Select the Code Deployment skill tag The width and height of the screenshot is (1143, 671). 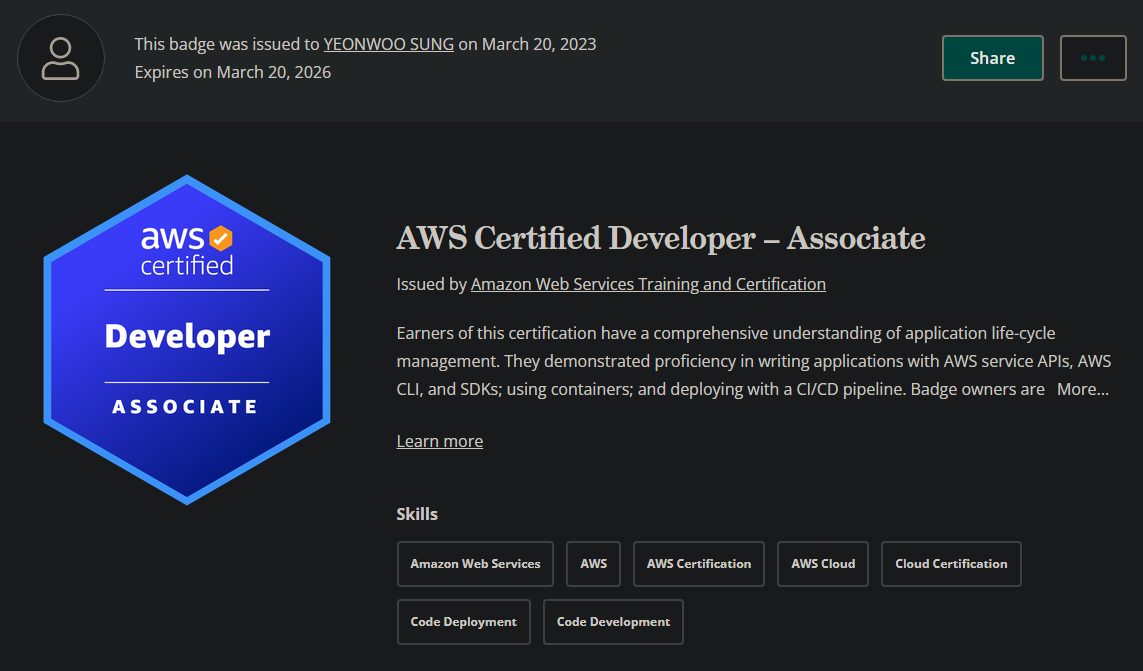coord(464,622)
